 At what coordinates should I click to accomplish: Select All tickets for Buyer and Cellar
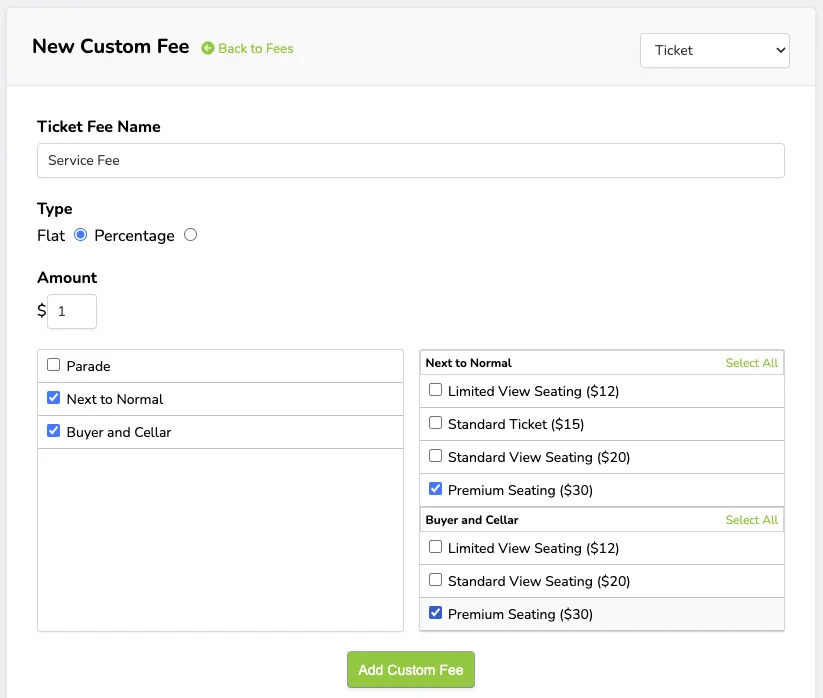tap(751, 520)
